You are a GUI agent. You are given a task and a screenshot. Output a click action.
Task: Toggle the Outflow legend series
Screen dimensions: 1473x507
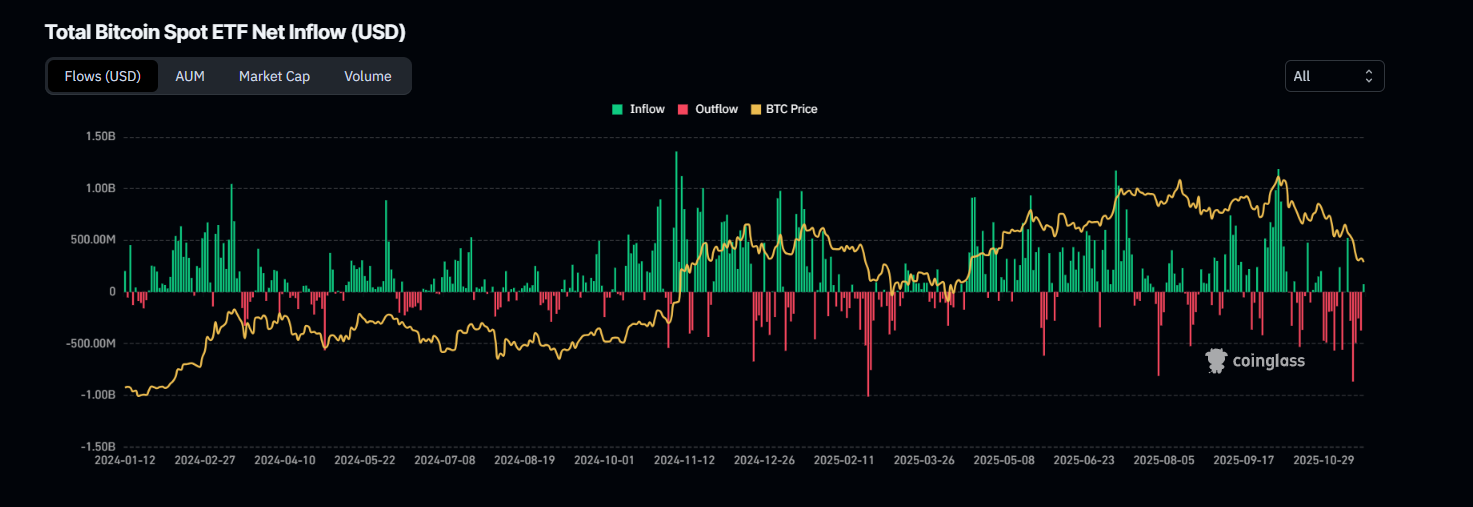coord(716,109)
